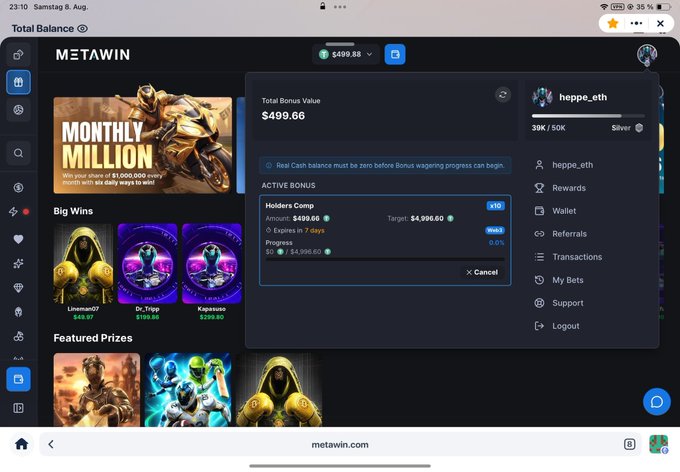
Task: Click the info icon in bonus notice
Action: pyautogui.click(x=268, y=165)
